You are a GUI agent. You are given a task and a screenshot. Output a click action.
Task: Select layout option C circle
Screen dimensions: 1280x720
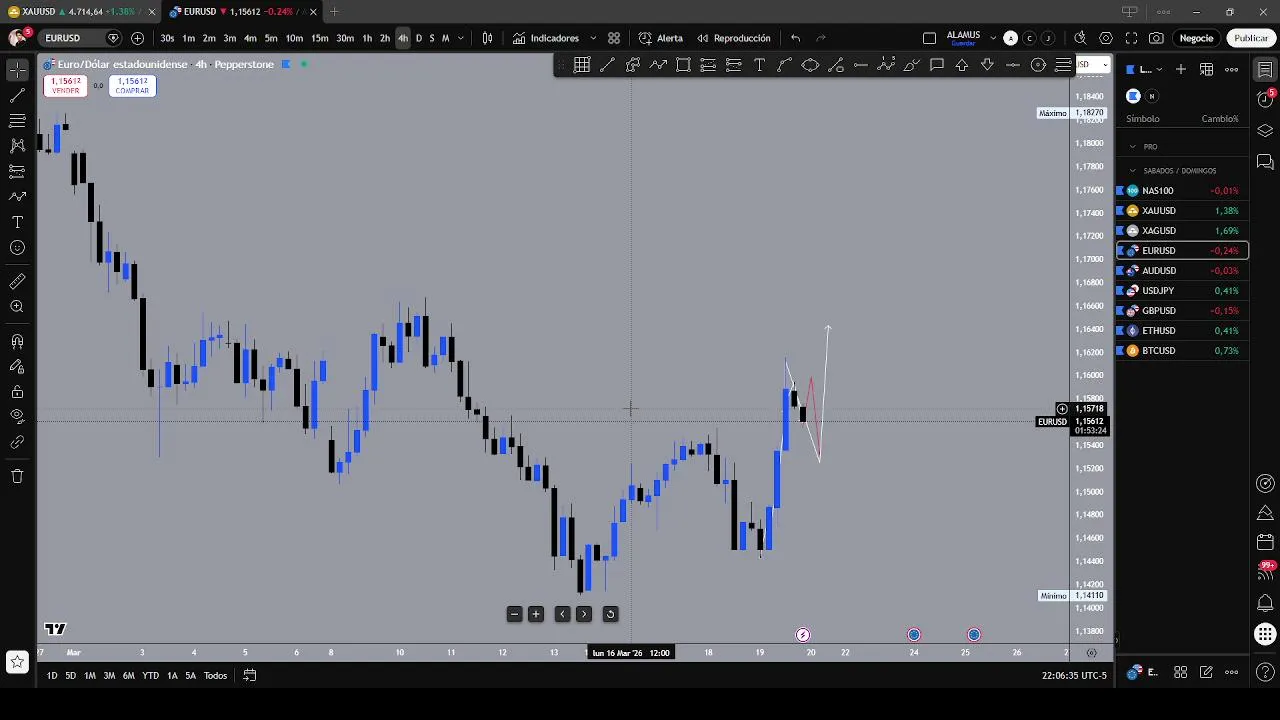pyautogui.click(x=1029, y=38)
